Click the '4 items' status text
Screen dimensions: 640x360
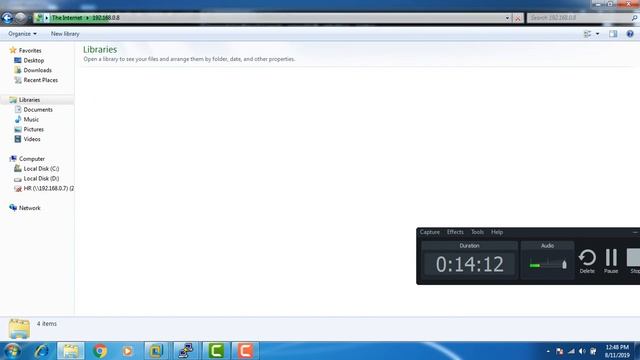(x=47, y=324)
